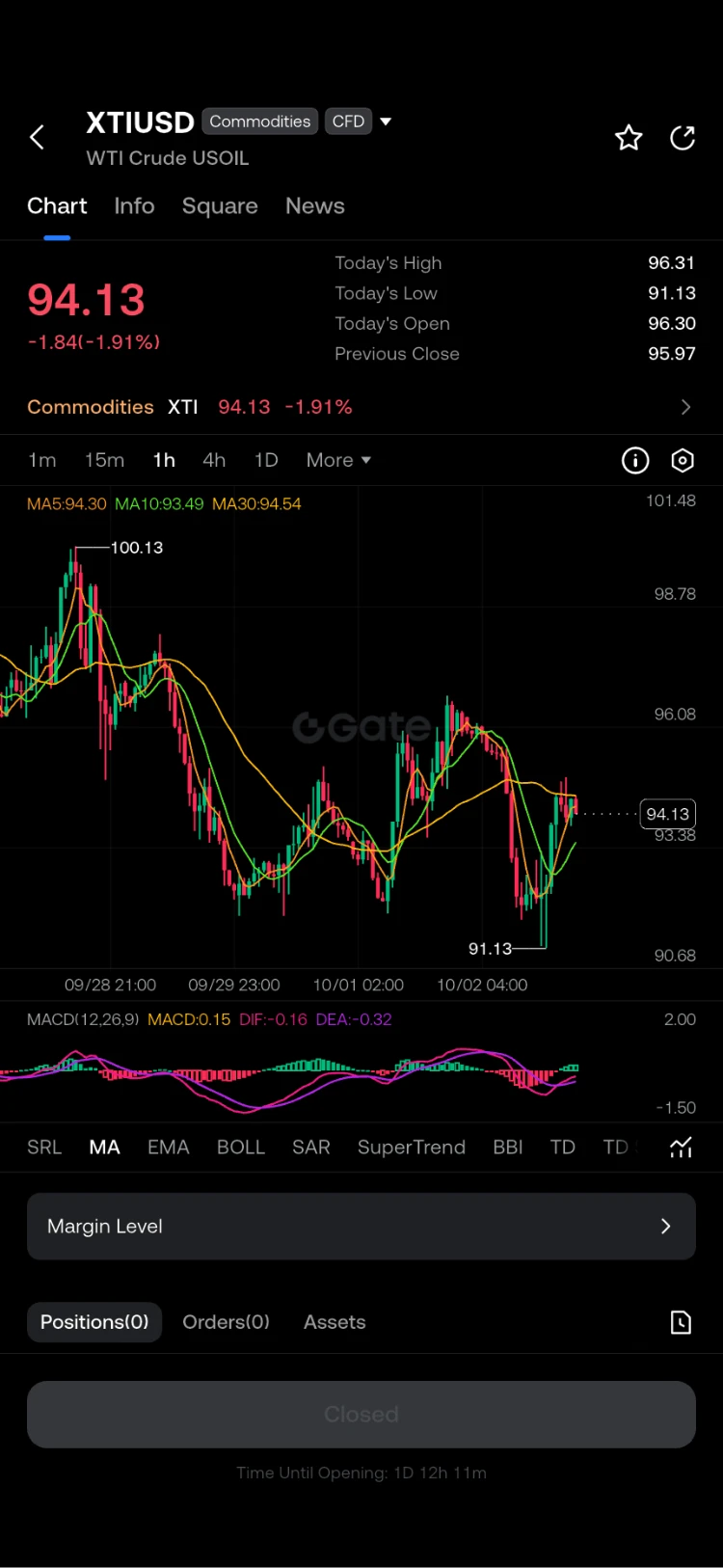
Task: Tap the Today's High value 96.31
Action: [672, 263]
